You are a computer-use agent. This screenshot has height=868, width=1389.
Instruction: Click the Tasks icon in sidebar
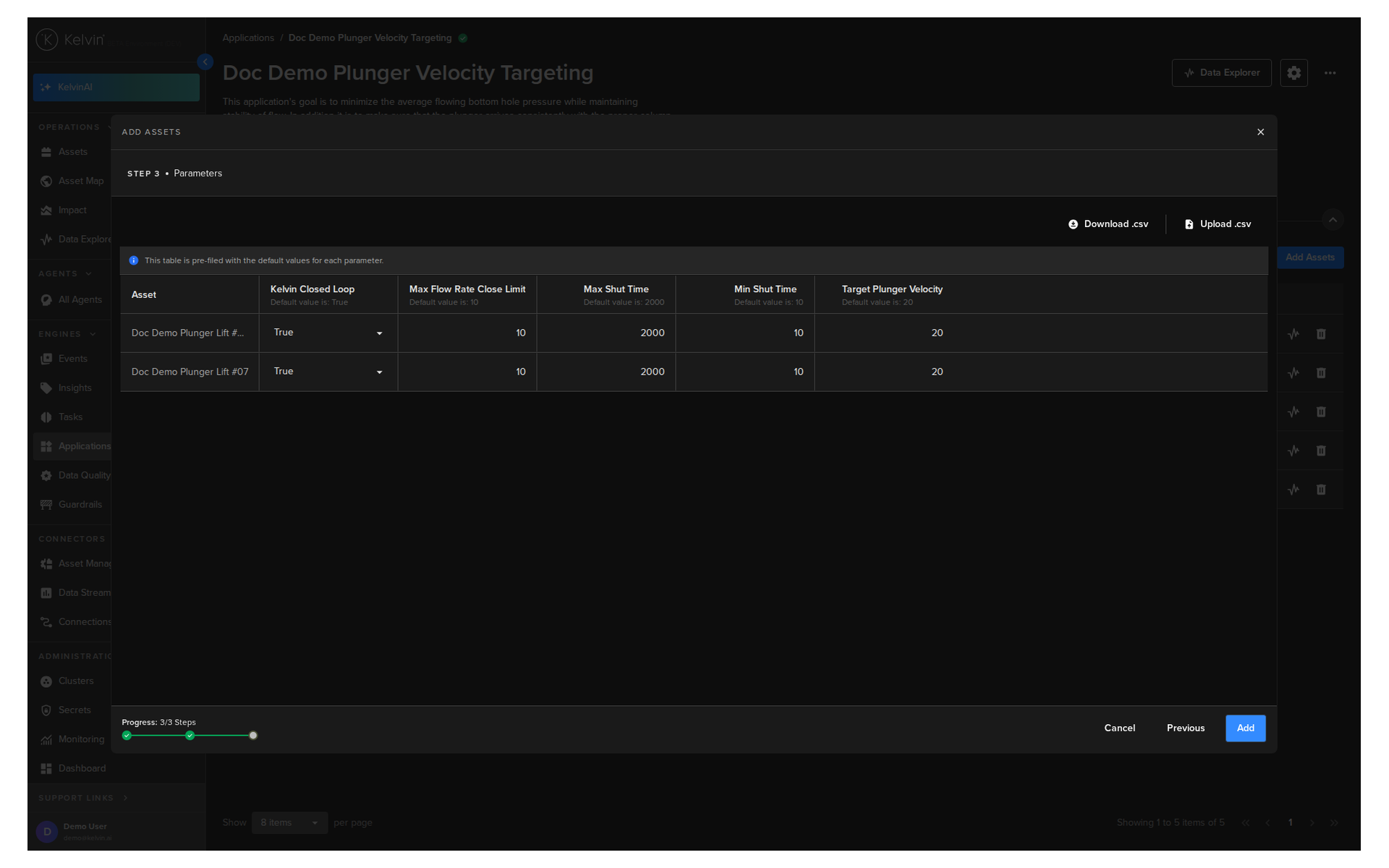46,417
